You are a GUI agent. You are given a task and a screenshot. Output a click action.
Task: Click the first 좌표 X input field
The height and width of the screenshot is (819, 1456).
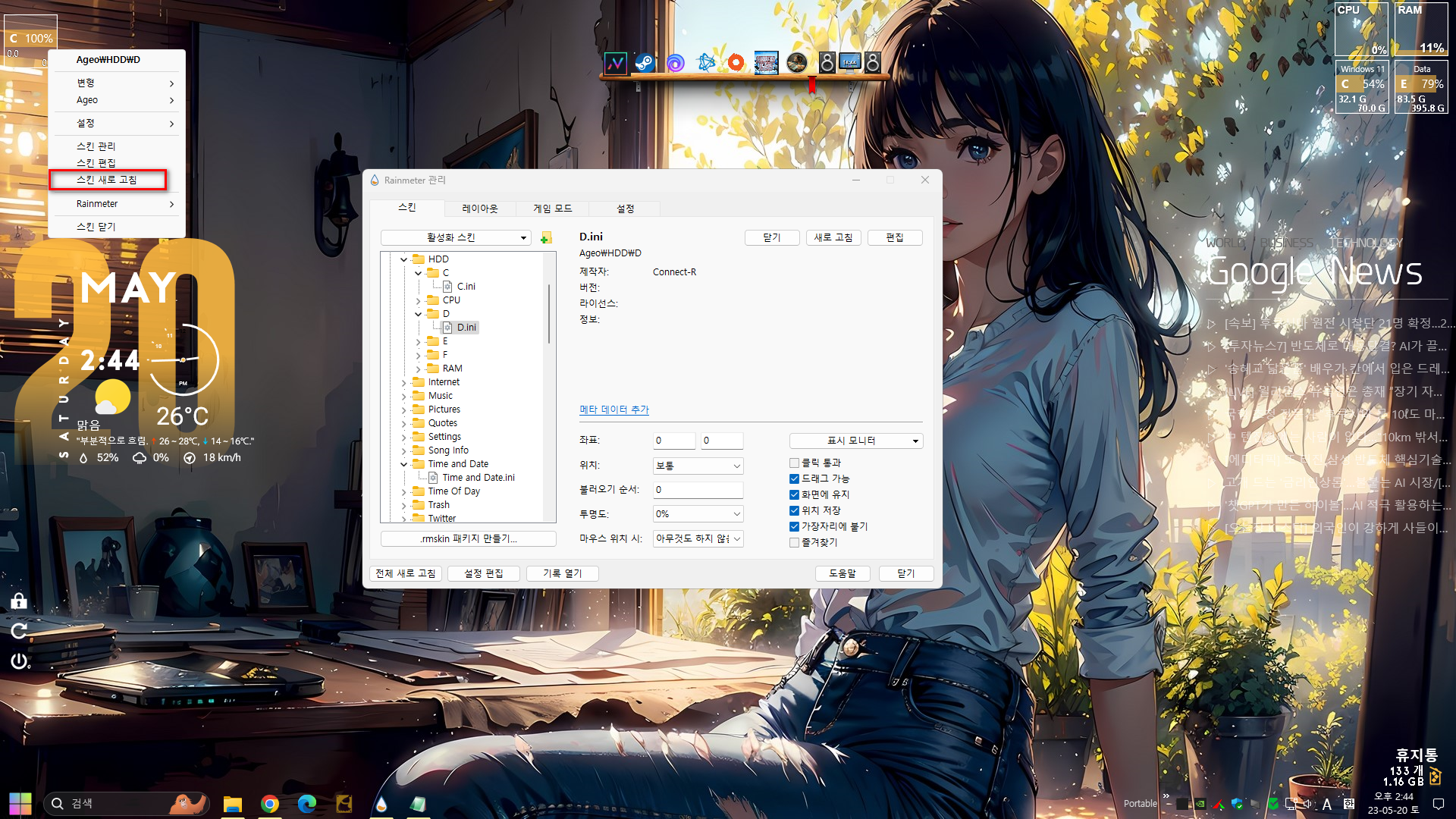pyautogui.click(x=674, y=441)
